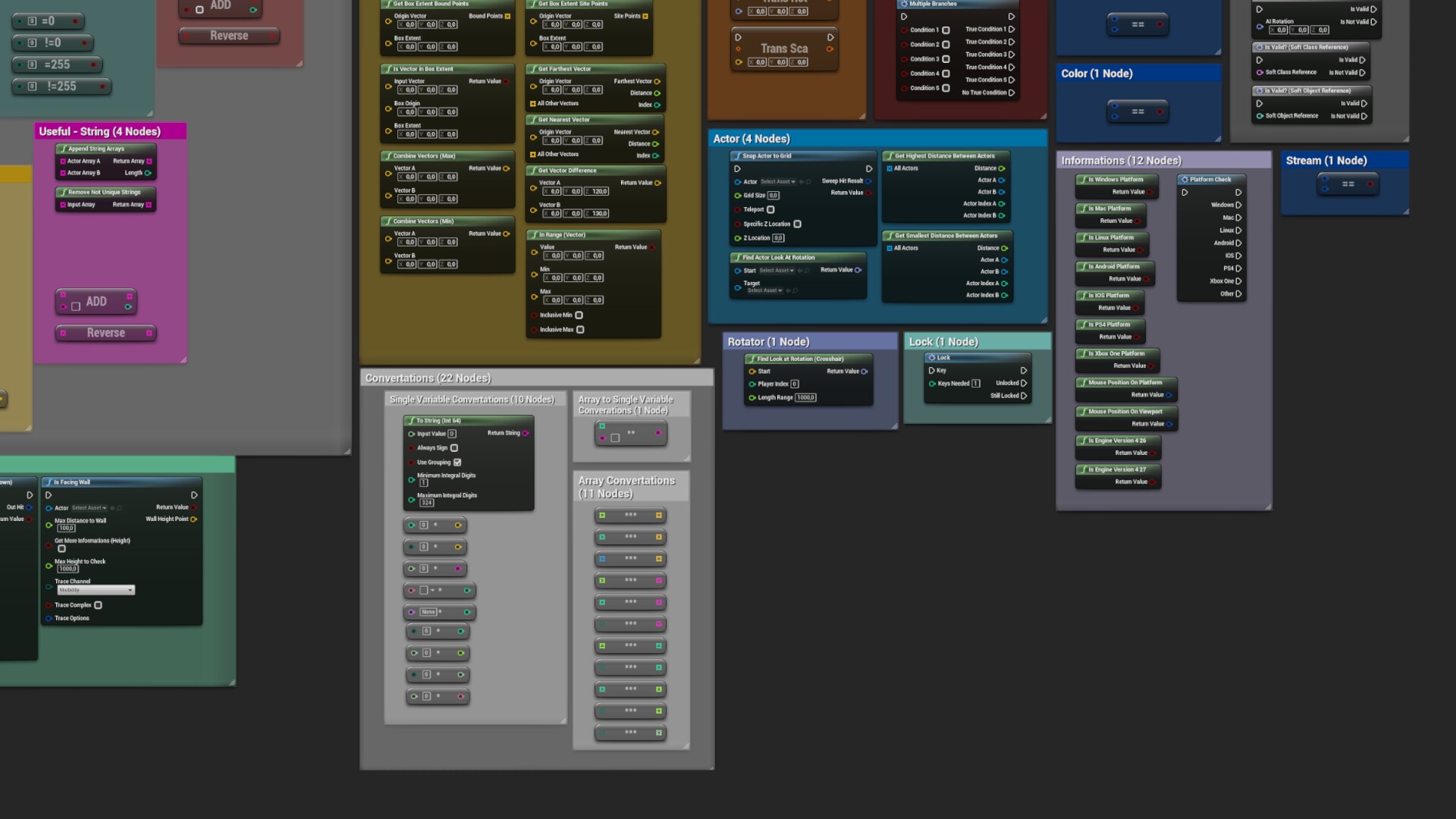Click Find Look at Rotation Return Value pin
Screen dimensions: 1456x819
(864, 372)
